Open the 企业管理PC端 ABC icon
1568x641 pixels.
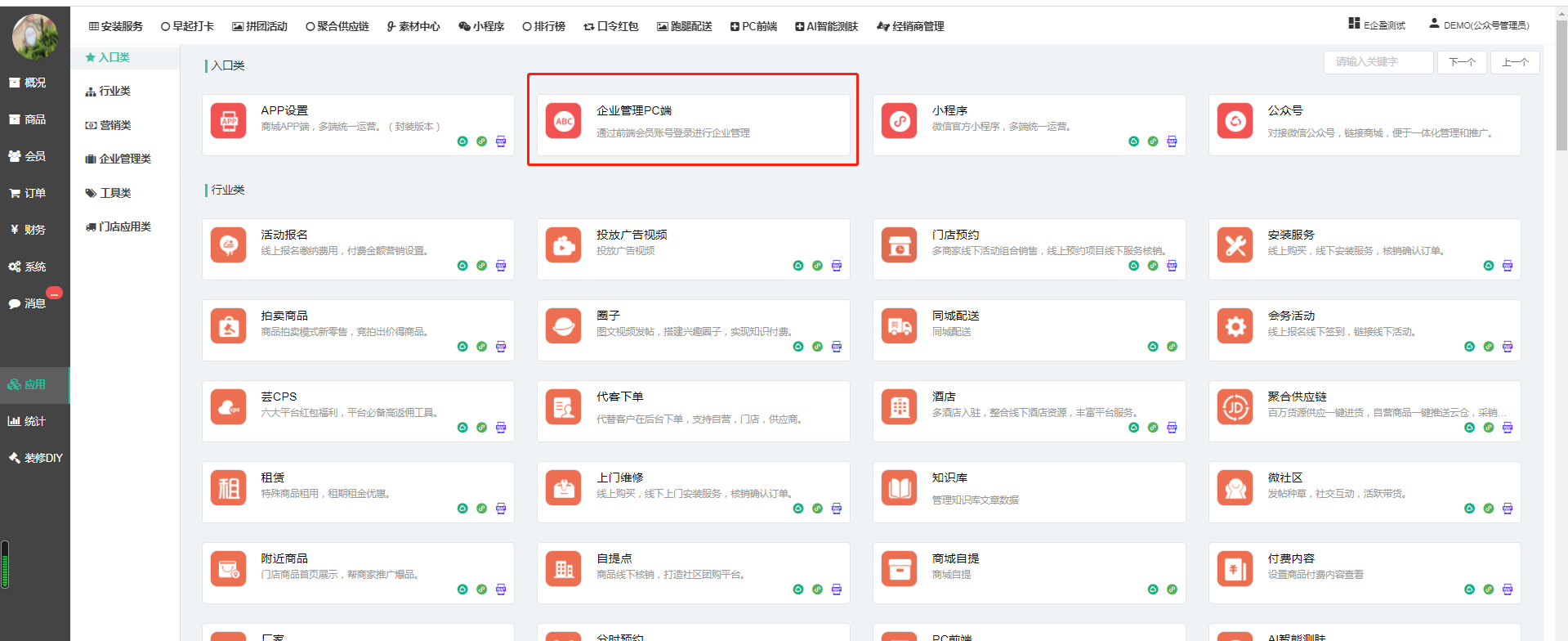click(564, 121)
